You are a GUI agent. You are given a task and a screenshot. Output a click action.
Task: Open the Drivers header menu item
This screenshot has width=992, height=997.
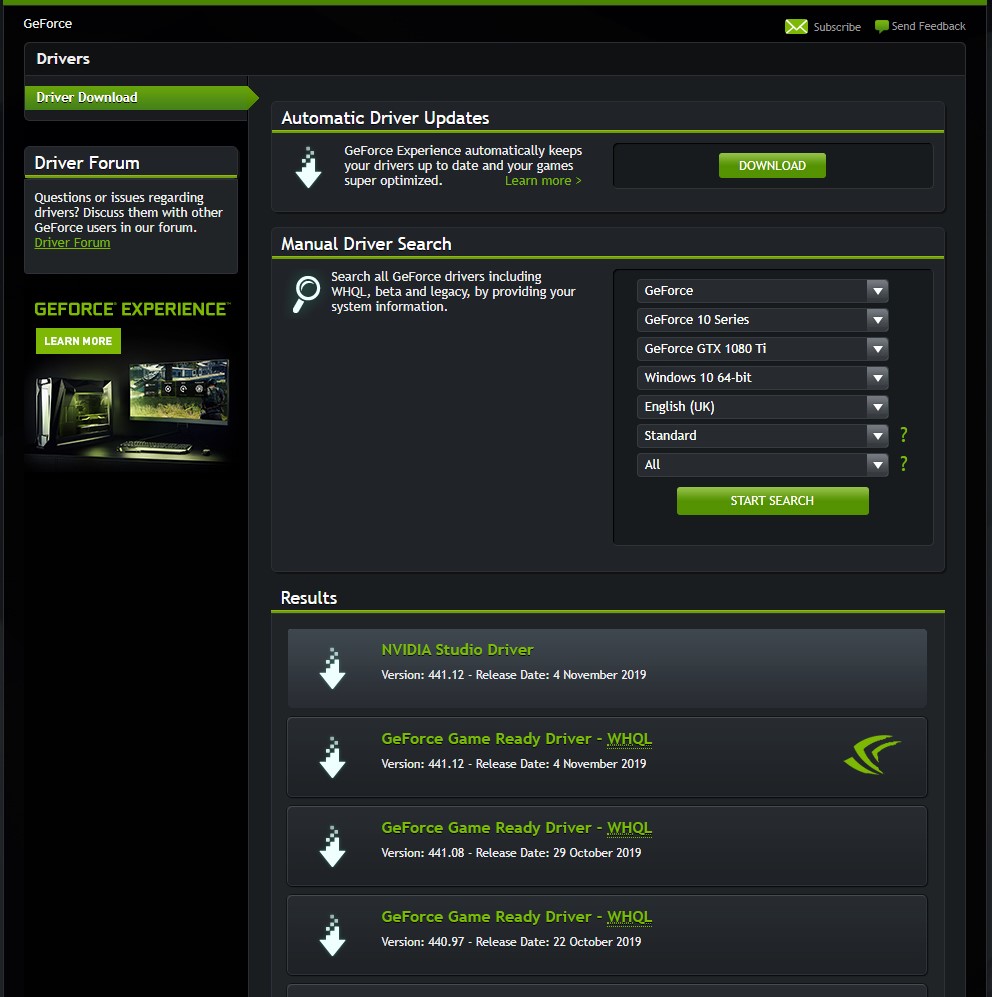pos(63,59)
